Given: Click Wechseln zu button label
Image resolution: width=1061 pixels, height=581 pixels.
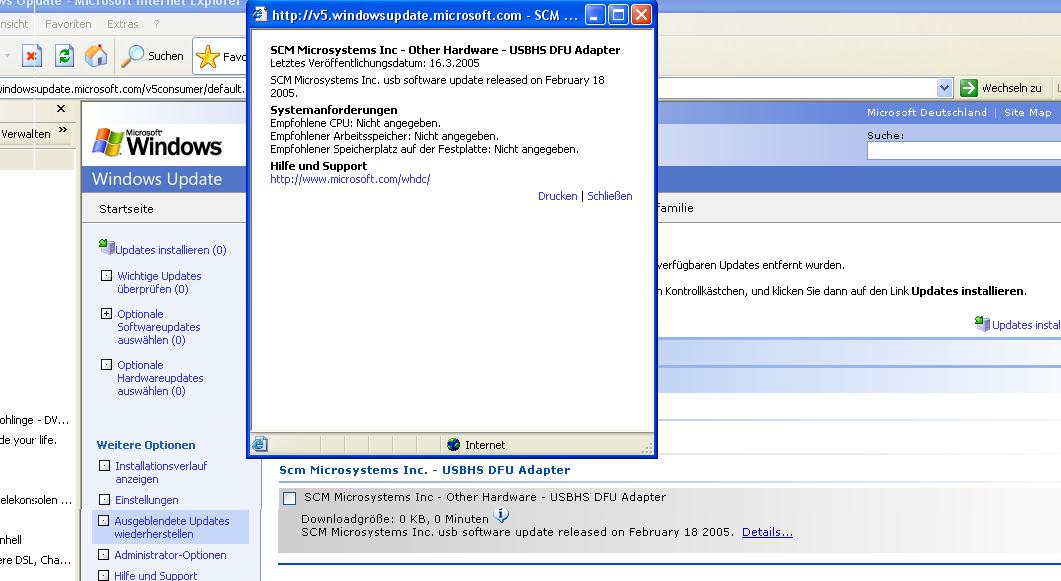Looking at the screenshot, I should click(1012, 88).
